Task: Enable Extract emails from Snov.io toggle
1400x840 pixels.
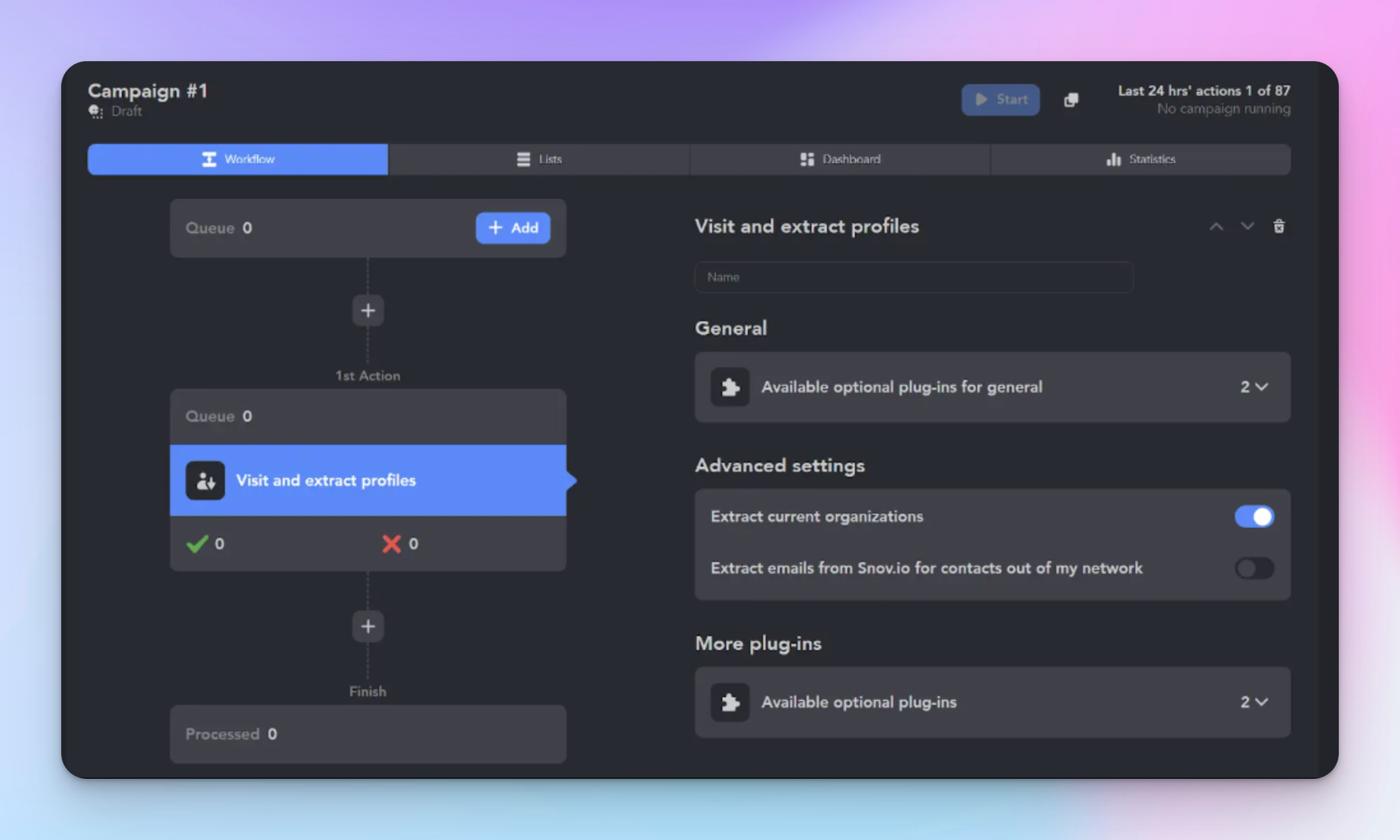Action: click(x=1254, y=568)
